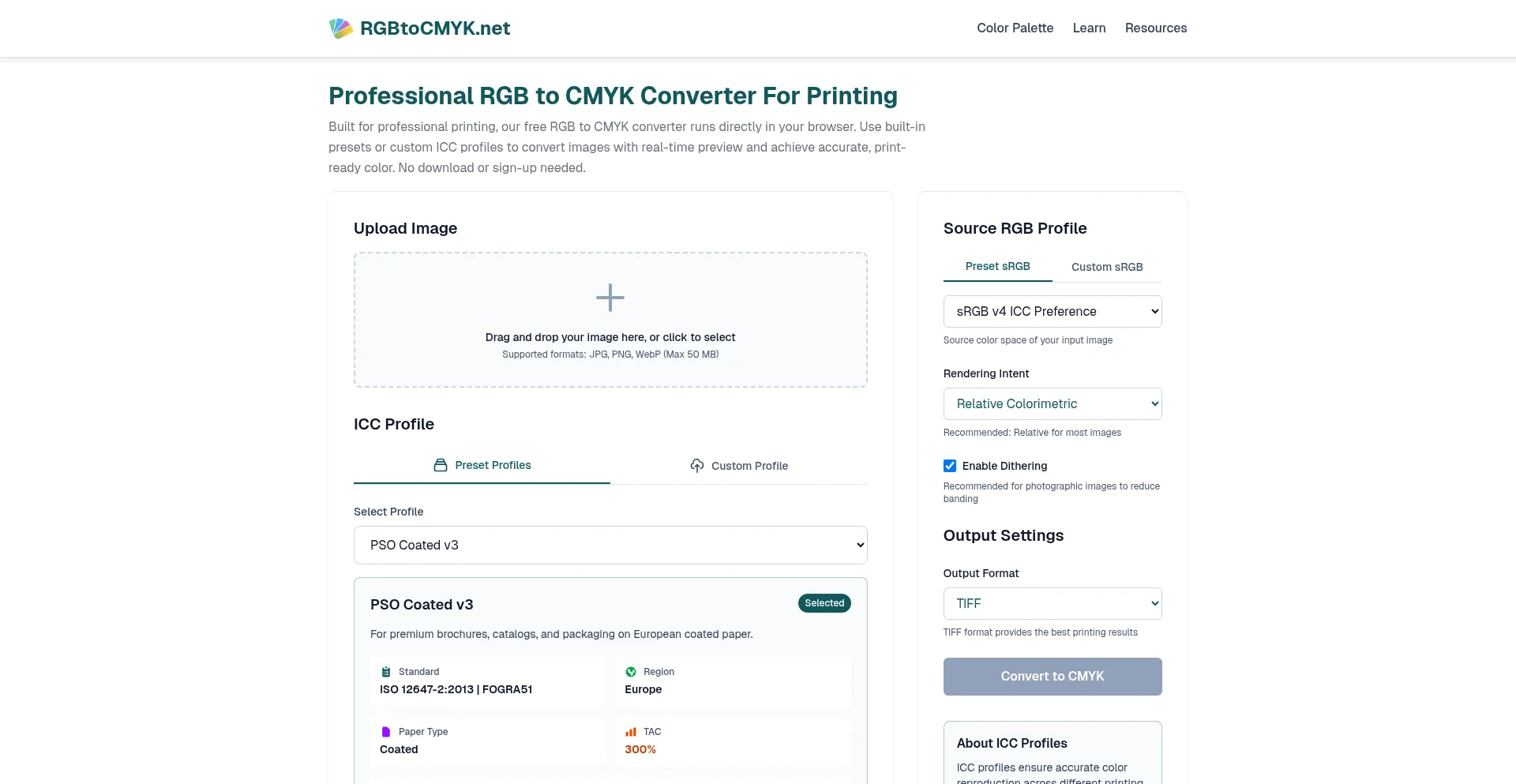Open the PSO Coated v3 profile dropdown
This screenshot has width=1516, height=784.
coord(610,546)
